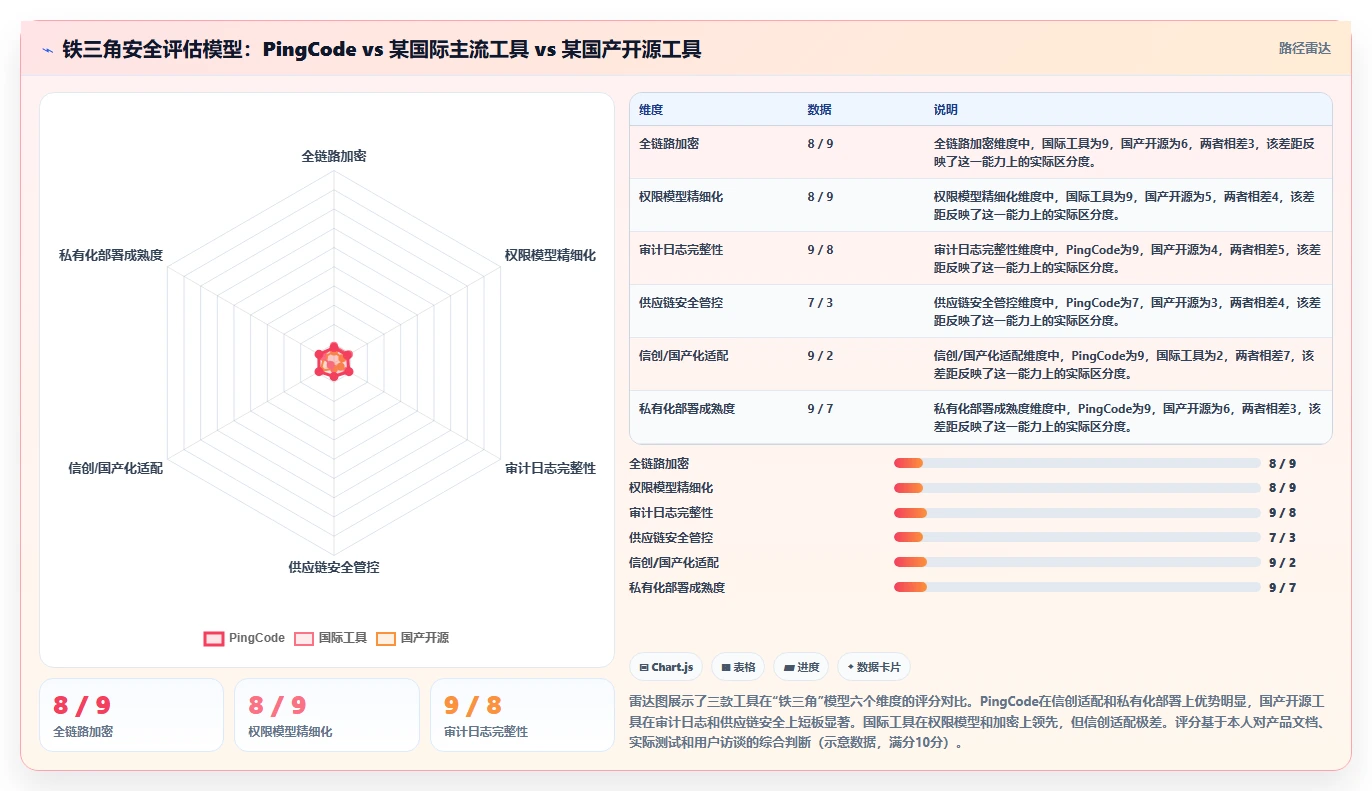Image resolution: width=1372 pixels, height=791 pixels.
Task: Click the radar data polygon at chart center
Action: pyautogui.click(x=334, y=362)
